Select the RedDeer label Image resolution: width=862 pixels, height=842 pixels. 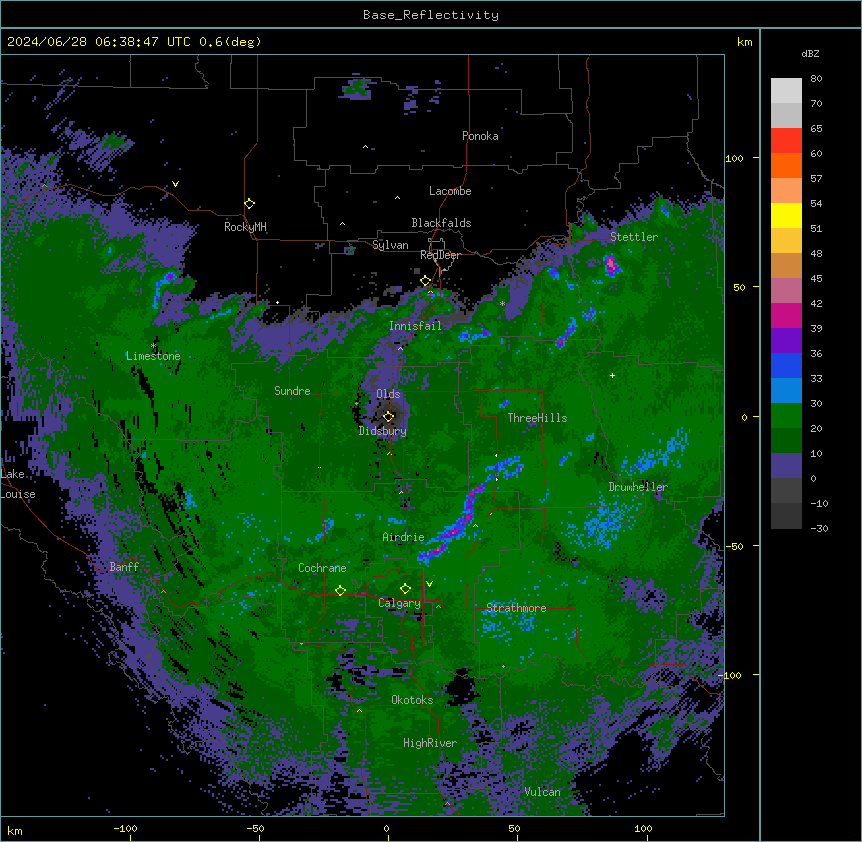tap(440, 255)
